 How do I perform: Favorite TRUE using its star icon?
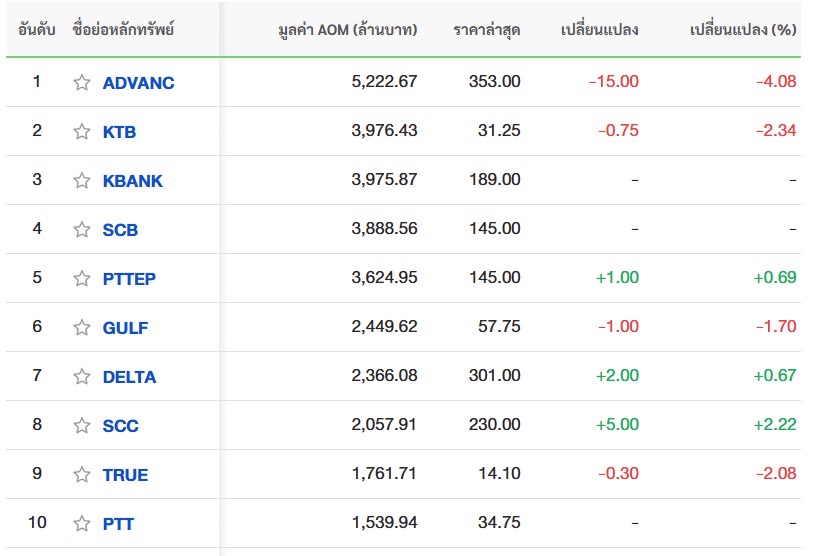[82, 475]
